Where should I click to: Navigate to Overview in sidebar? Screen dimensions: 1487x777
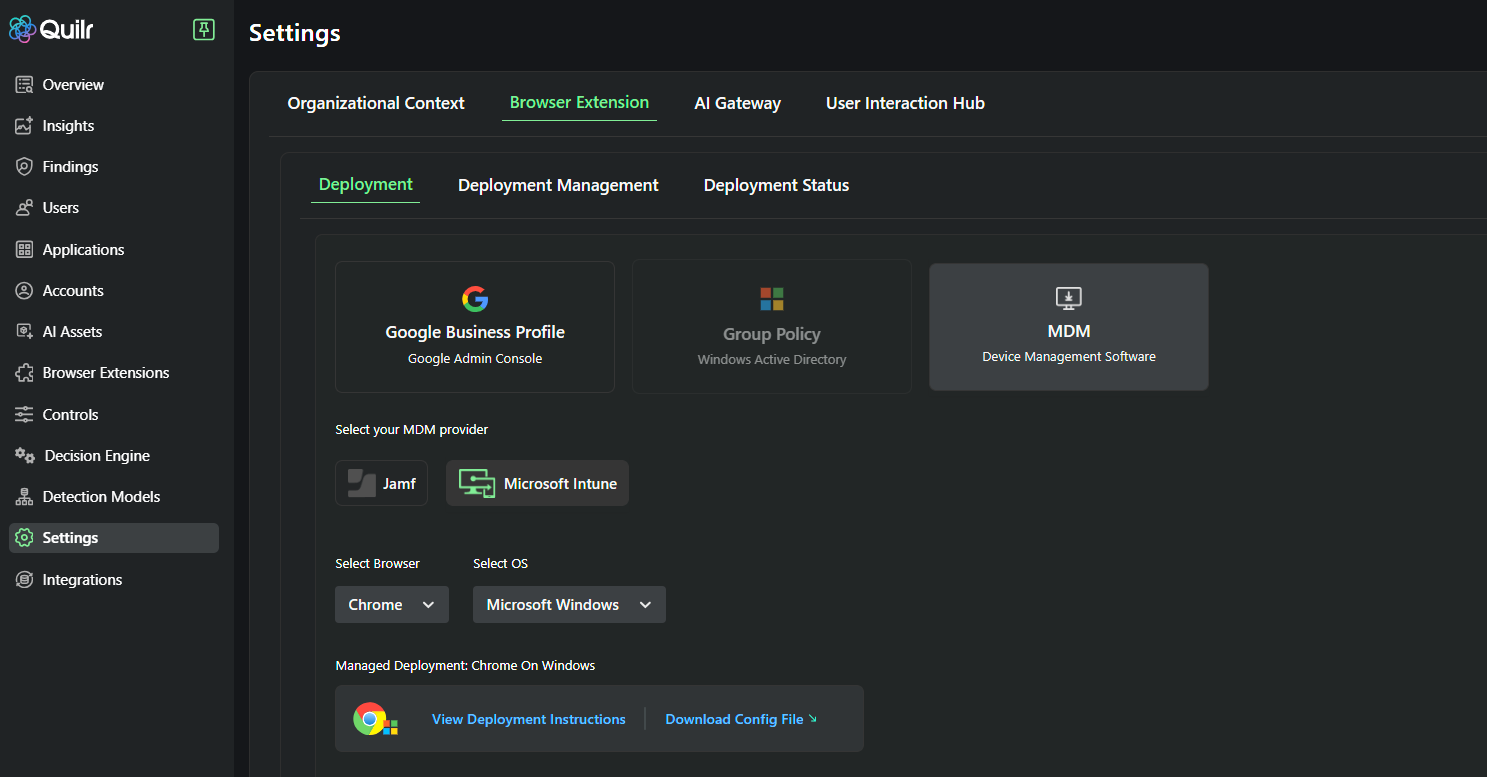pos(114,85)
